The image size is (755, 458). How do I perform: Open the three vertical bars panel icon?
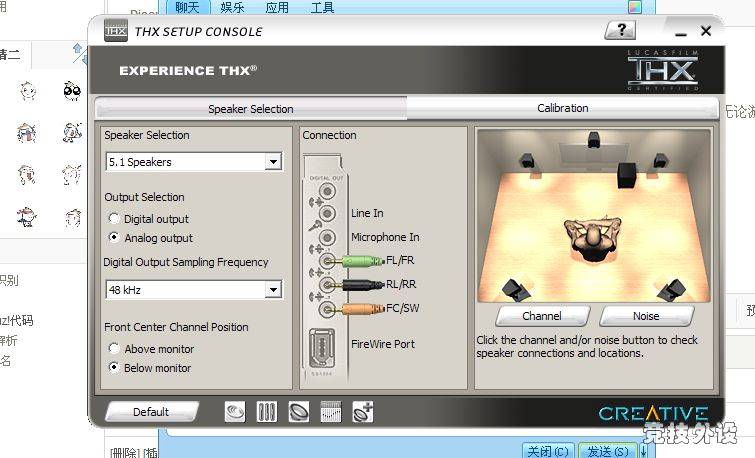[266, 412]
